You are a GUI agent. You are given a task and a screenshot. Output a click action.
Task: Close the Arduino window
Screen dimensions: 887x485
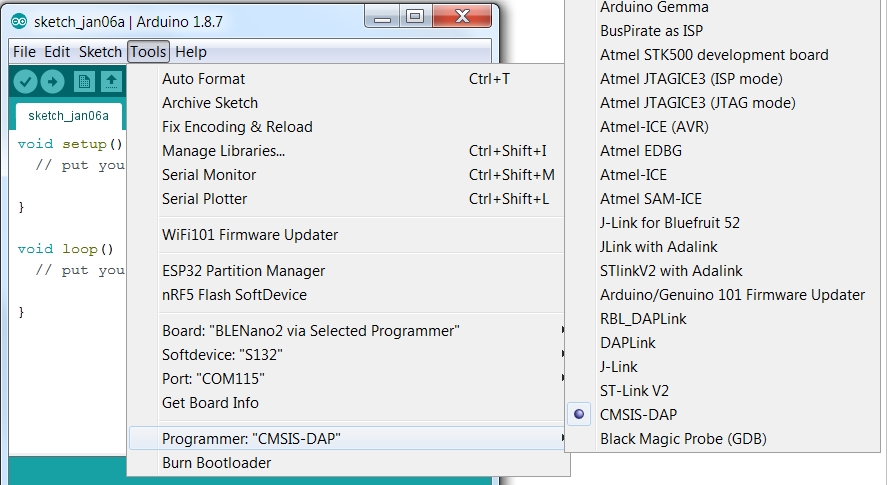[462, 17]
